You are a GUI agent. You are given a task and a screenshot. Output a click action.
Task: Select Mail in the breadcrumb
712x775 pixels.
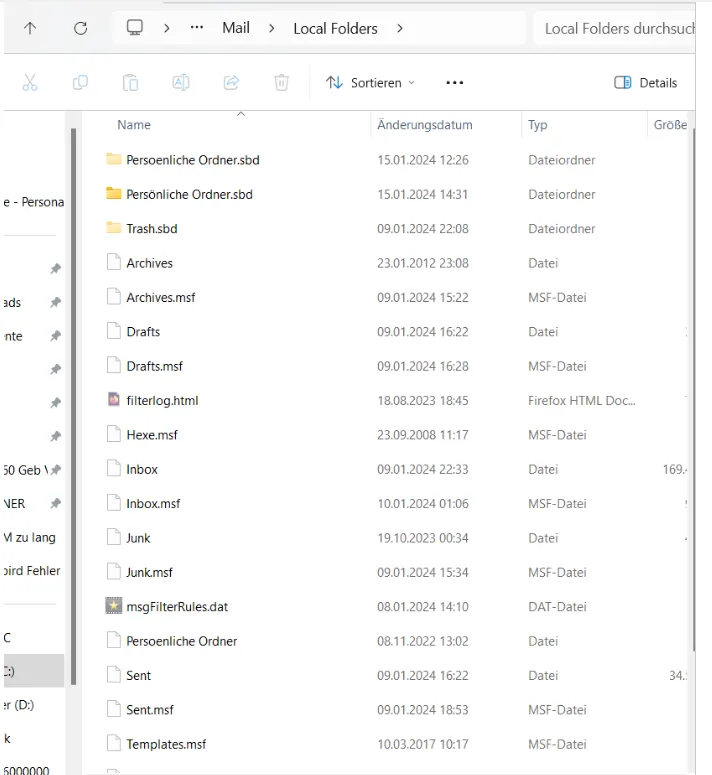[236, 28]
